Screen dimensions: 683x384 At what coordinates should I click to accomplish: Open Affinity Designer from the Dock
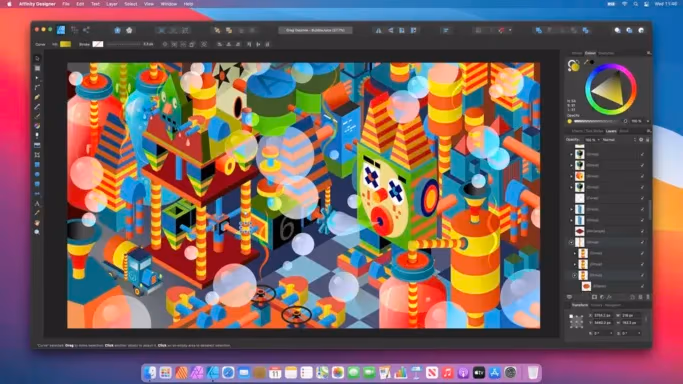point(213,373)
